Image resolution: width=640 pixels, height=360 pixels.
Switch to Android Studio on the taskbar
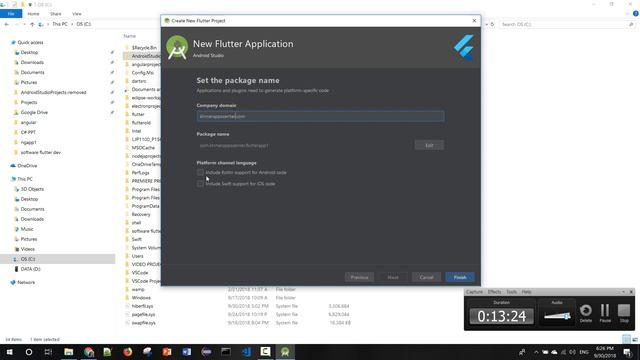[285, 352]
